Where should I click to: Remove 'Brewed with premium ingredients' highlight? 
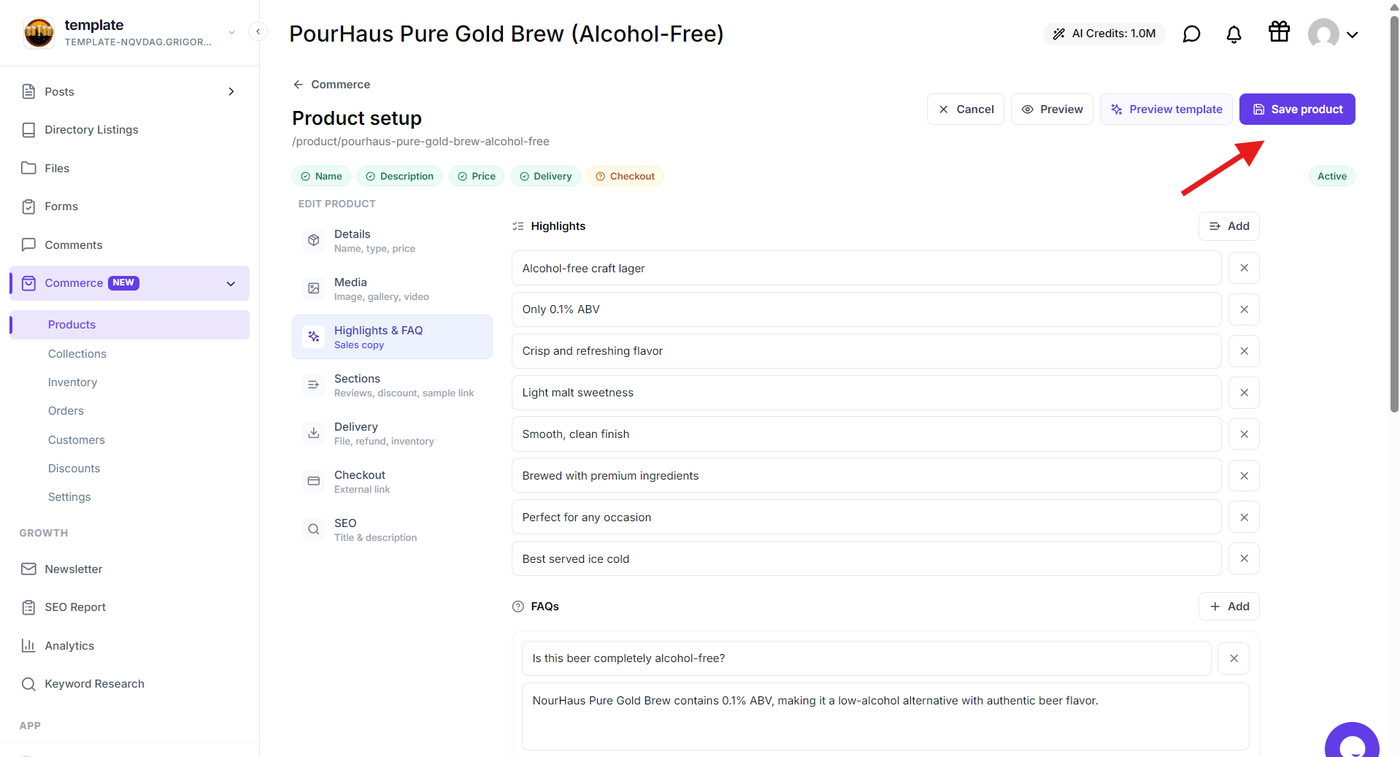point(1244,476)
